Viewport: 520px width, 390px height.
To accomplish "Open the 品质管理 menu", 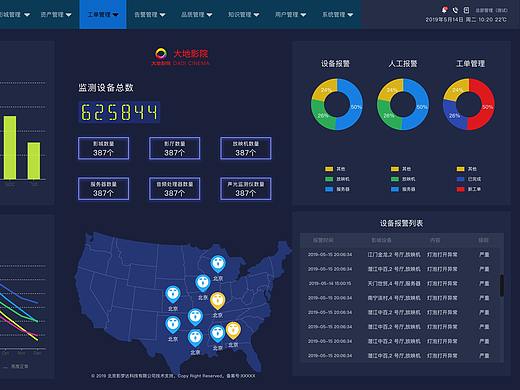I will point(196,14).
